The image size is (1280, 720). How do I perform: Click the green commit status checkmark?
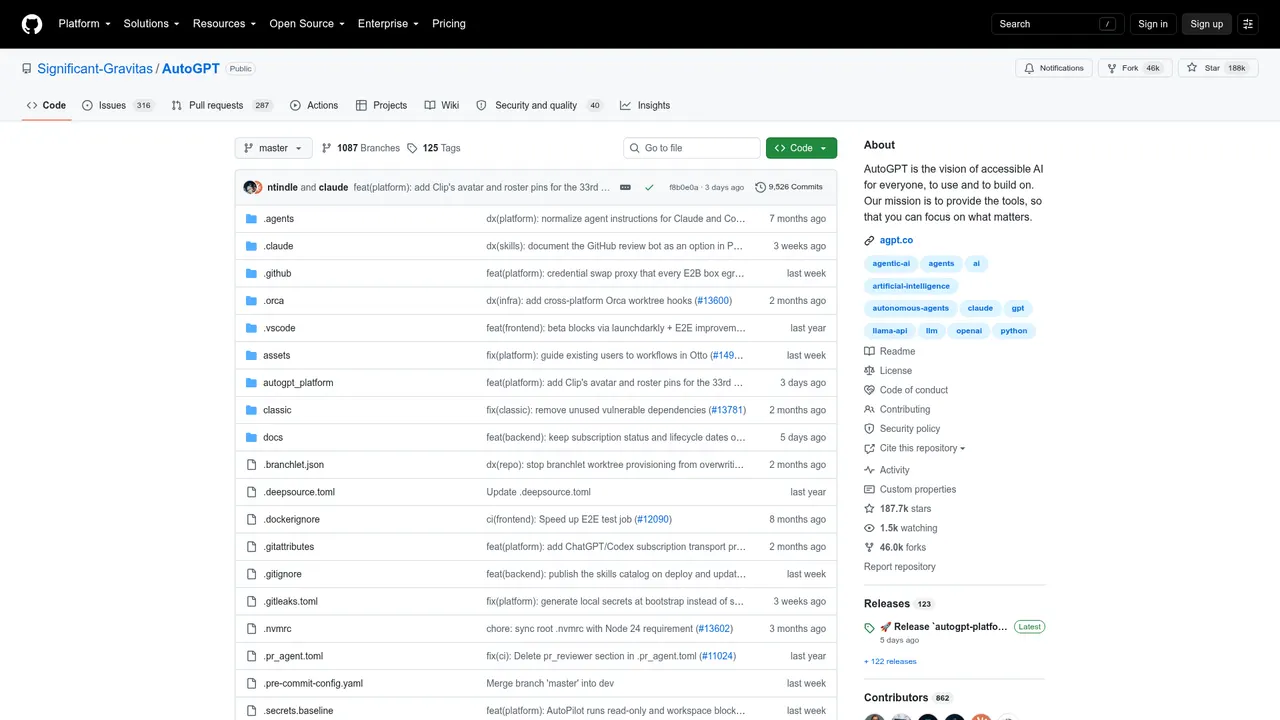[649, 187]
